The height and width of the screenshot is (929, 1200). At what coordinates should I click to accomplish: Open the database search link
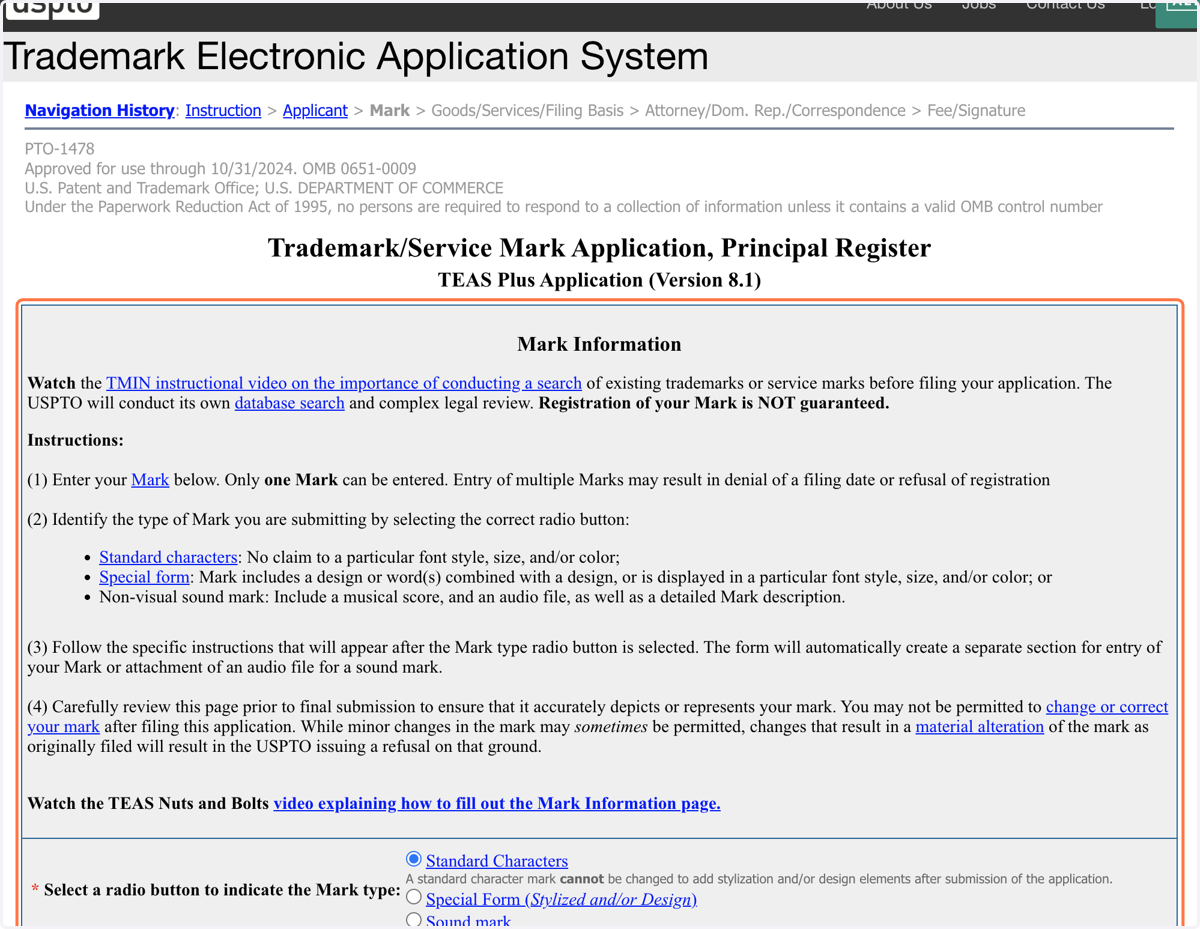click(x=289, y=403)
